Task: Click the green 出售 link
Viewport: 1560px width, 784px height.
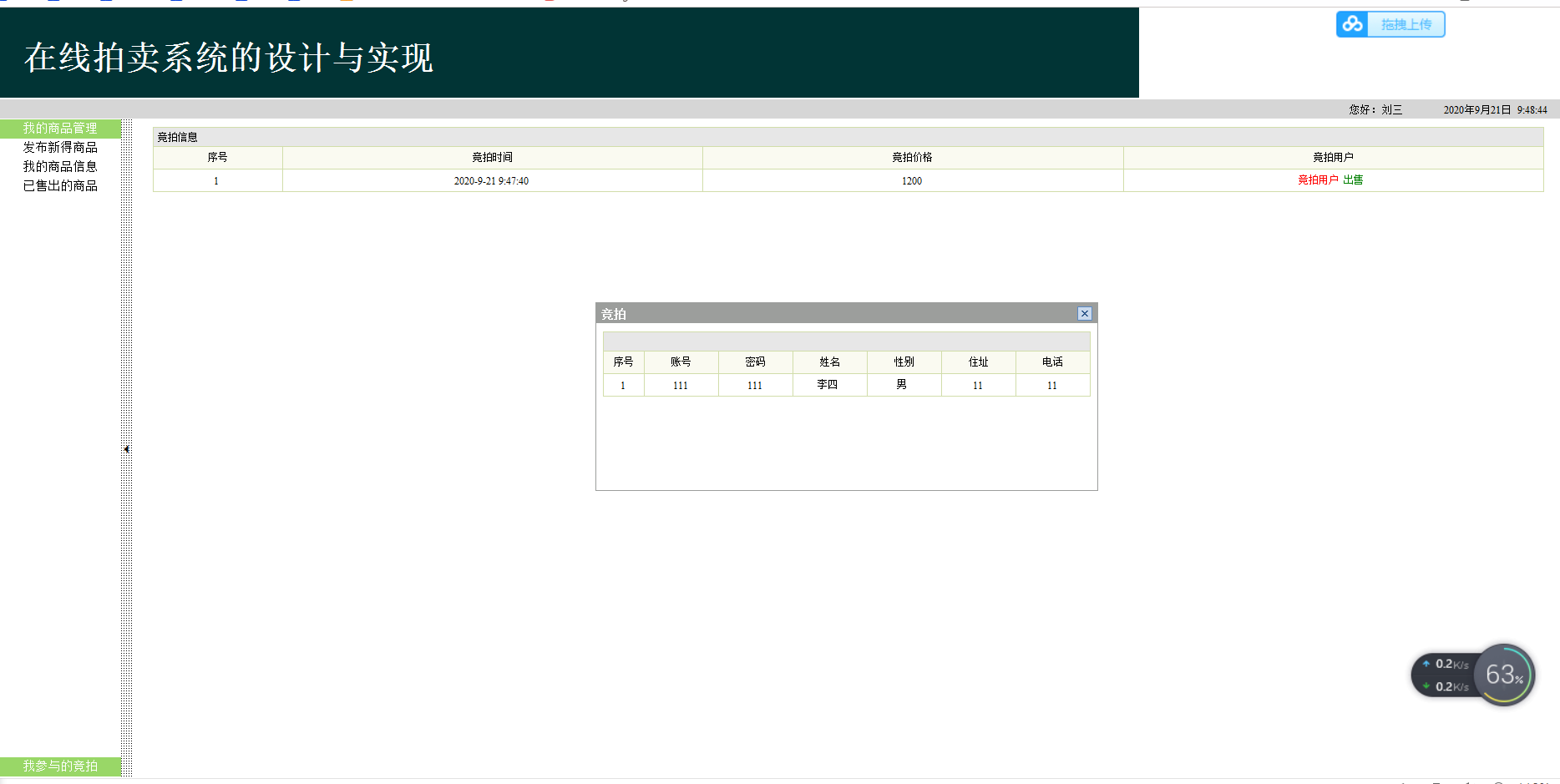Action: (1353, 180)
